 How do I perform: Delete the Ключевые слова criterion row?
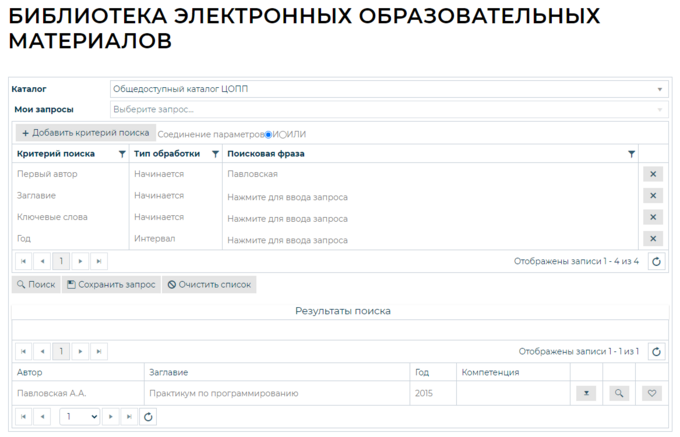point(652,217)
